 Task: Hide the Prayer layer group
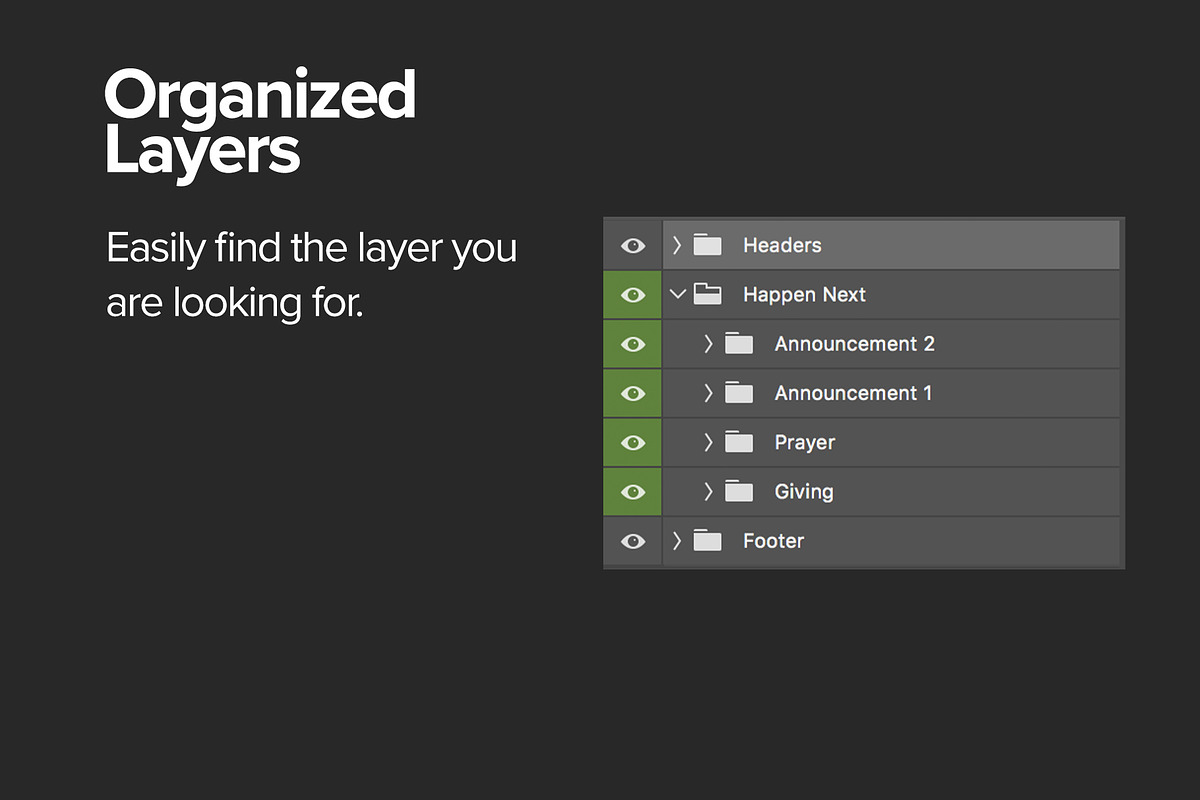point(632,442)
